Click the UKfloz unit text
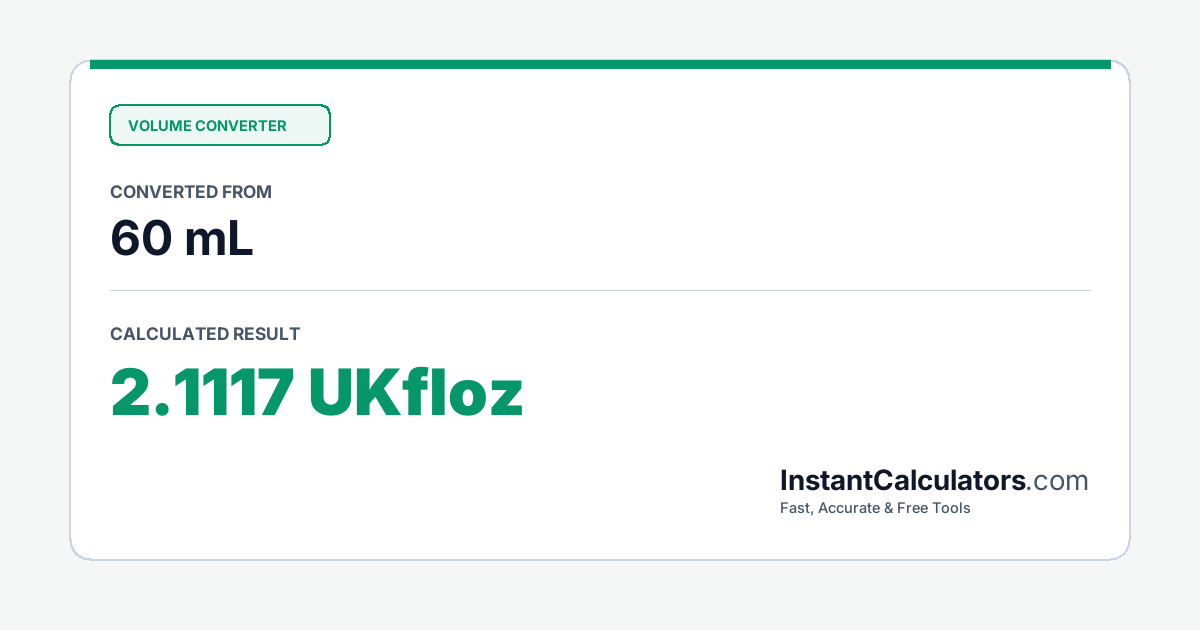 pyautogui.click(x=416, y=392)
